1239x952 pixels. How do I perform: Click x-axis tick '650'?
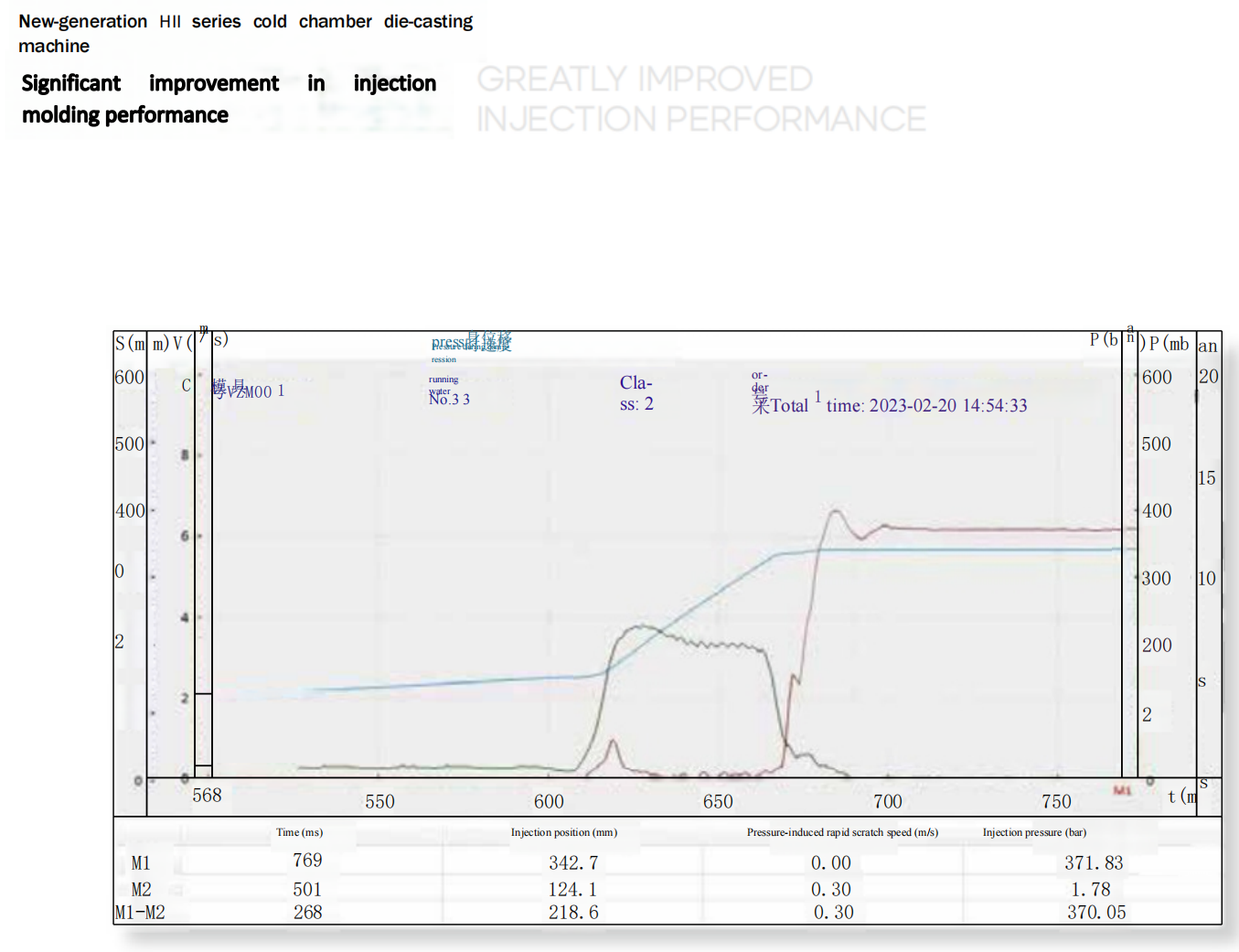[x=718, y=801]
